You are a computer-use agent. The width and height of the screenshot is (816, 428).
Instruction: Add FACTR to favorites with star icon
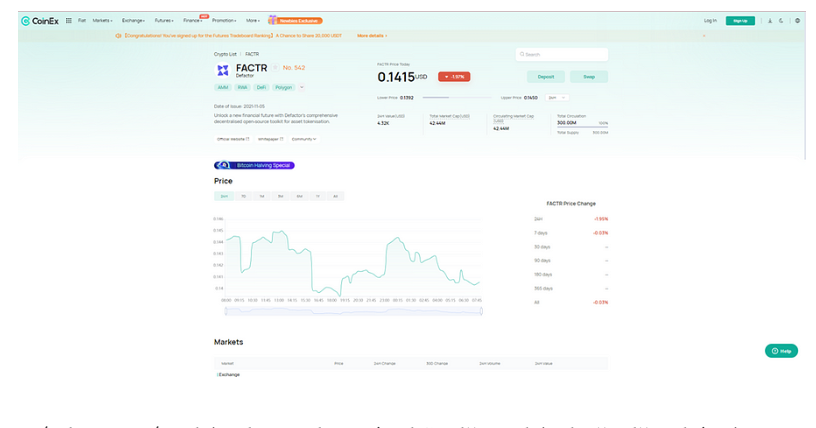point(275,68)
